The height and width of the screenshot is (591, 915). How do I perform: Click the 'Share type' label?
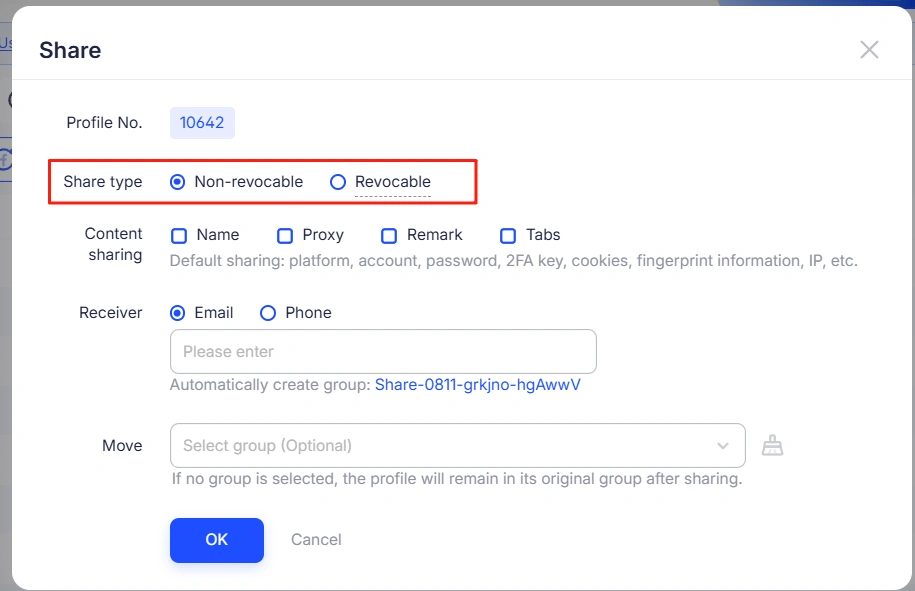[103, 182]
